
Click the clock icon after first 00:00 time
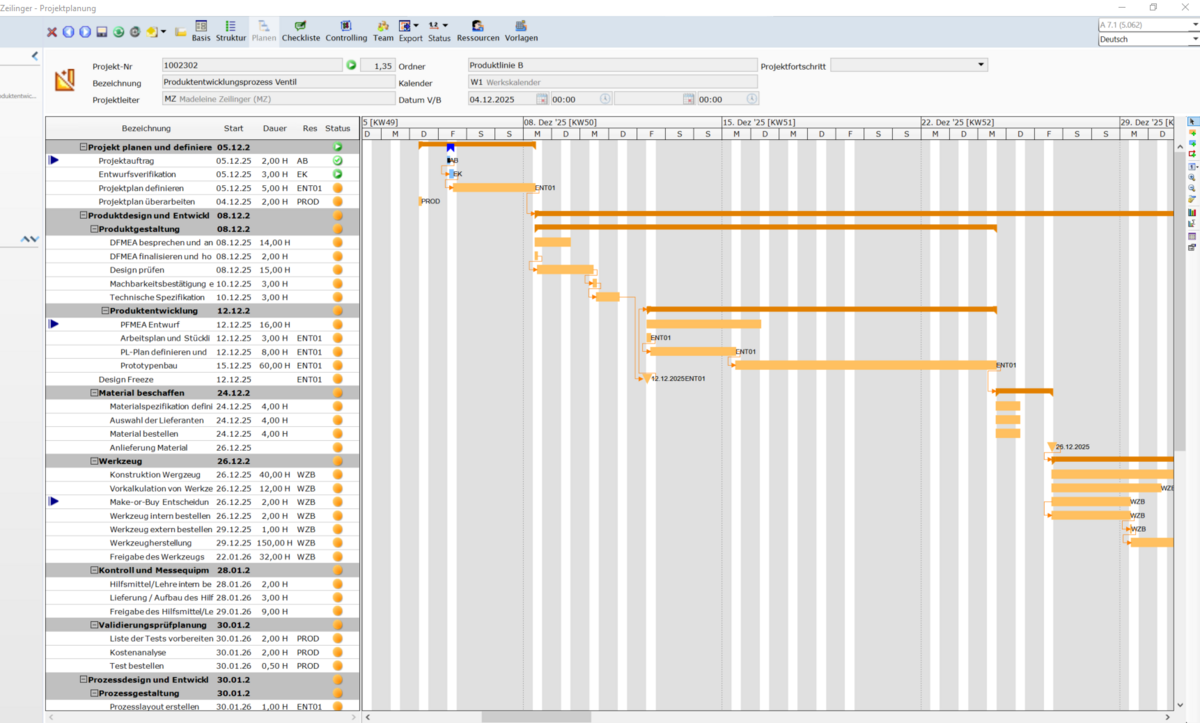pyautogui.click(x=605, y=100)
